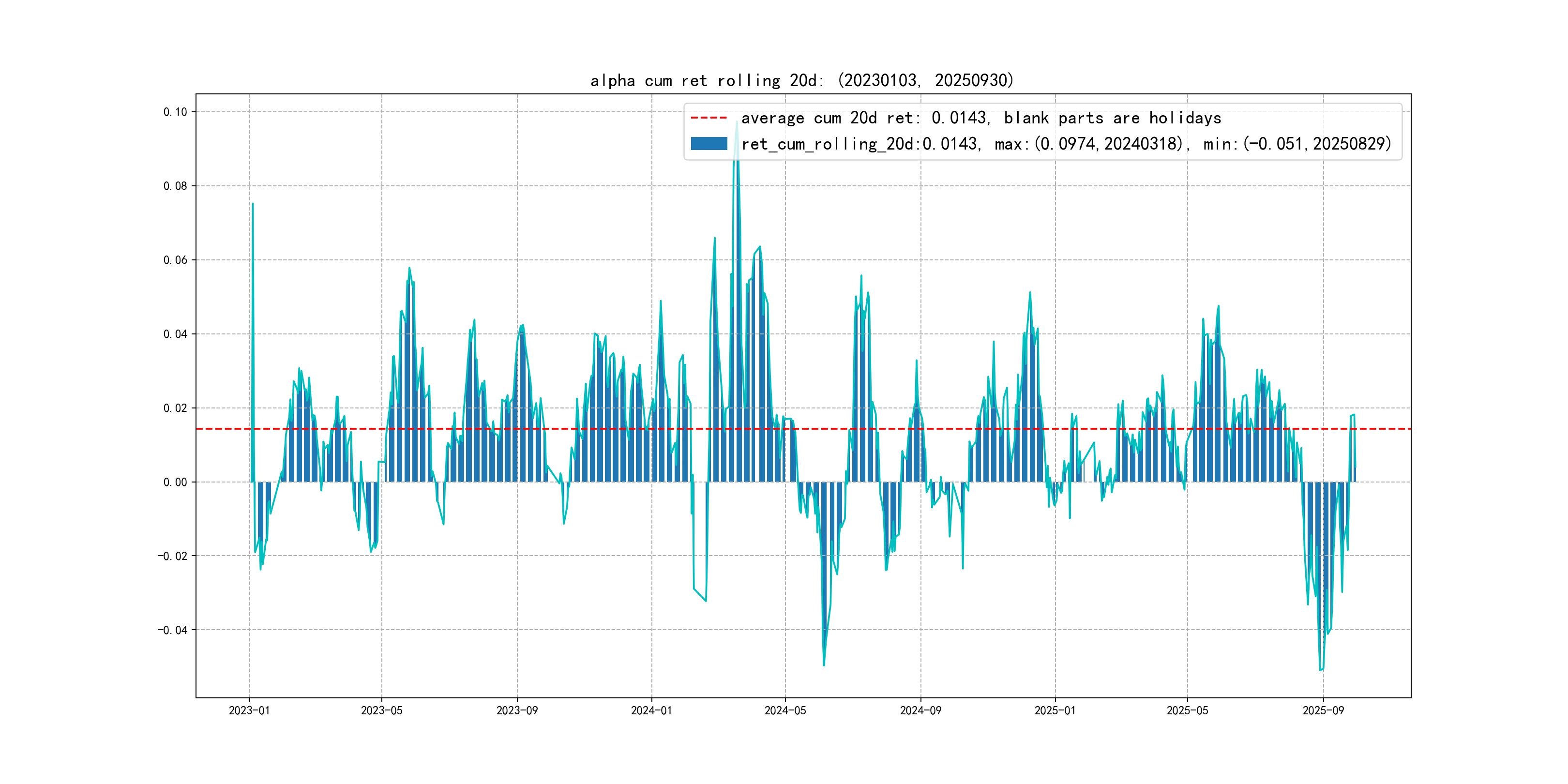Click the 0.06 y-axis tick label
This screenshot has height=784, width=1568.
pos(175,260)
